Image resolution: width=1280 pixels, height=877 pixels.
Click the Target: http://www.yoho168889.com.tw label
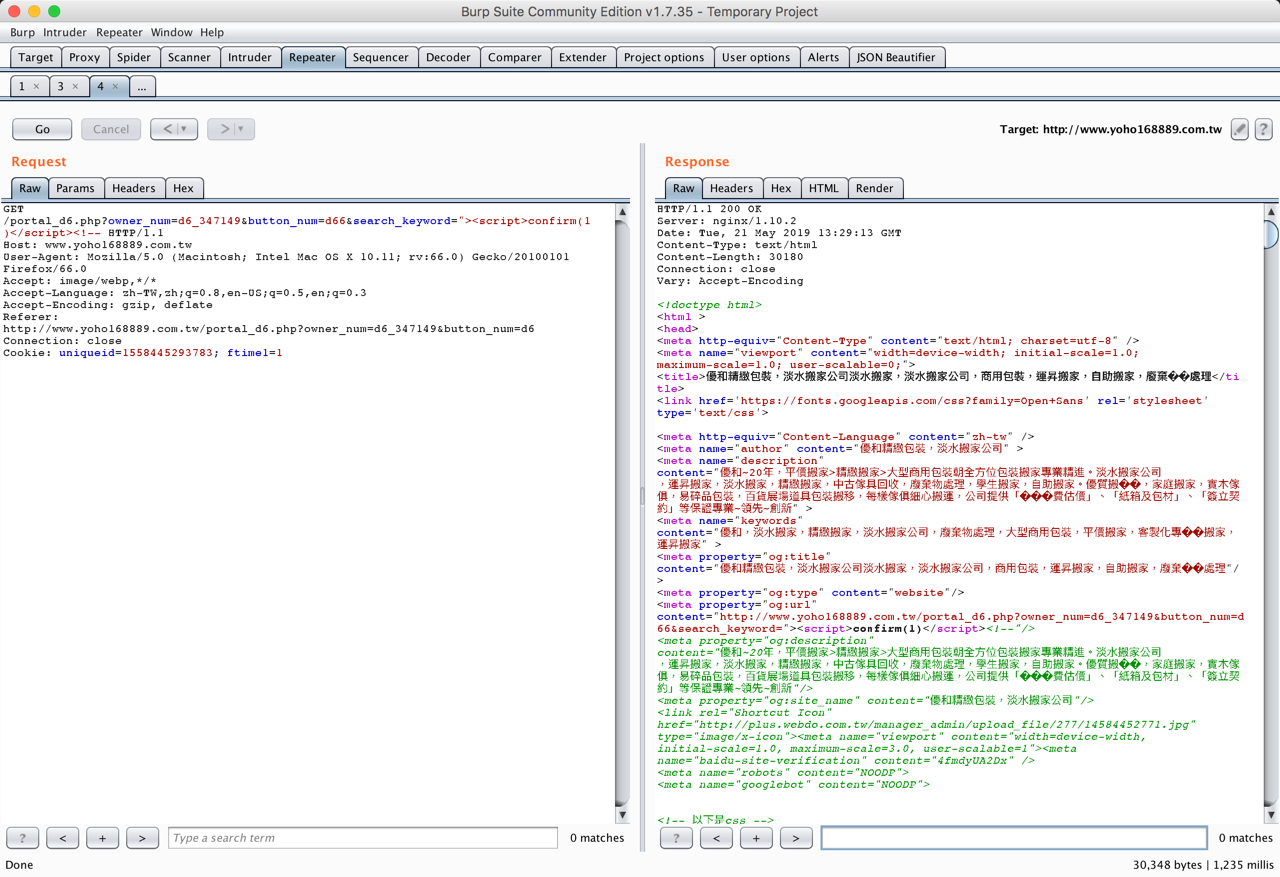1111,129
